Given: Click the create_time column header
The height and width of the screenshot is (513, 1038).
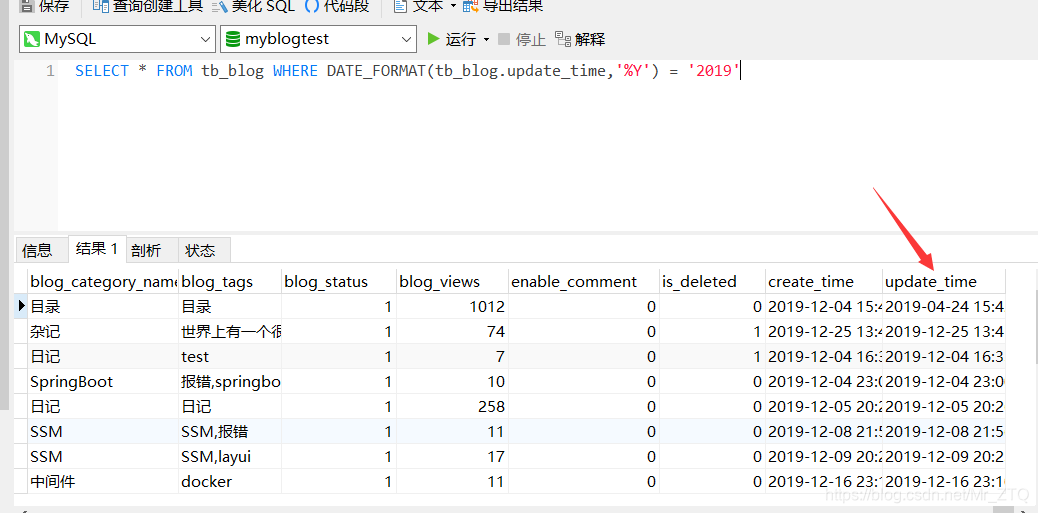Looking at the screenshot, I should [x=824, y=282].
